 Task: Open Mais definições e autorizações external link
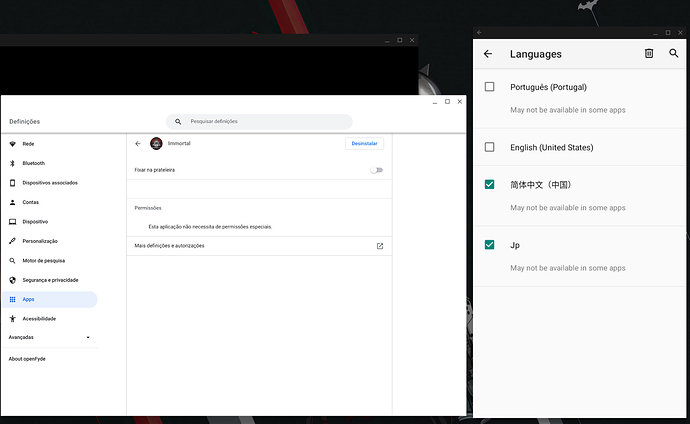380,246
